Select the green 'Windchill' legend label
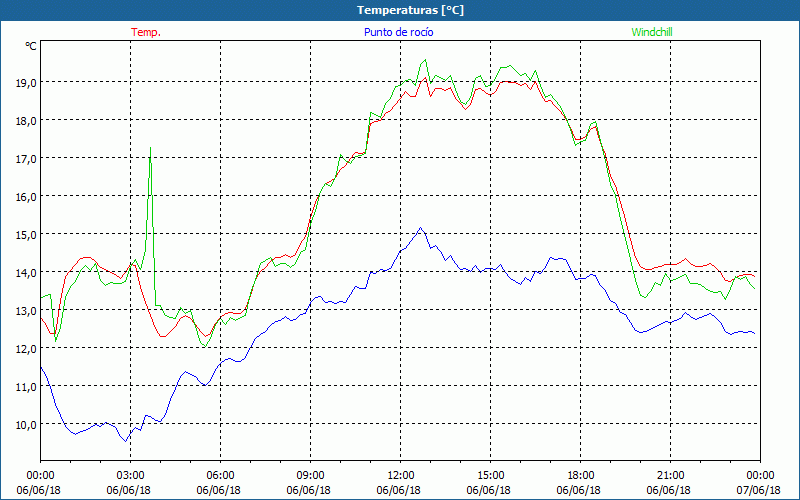800x500 pixels. tap(652, 32)
